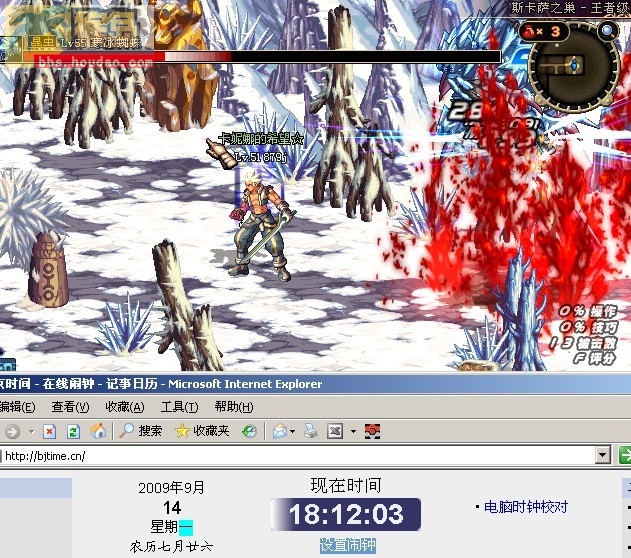Click the player name 卡妮娜的希望
Screen dimensions: 631x558
(x=261, y=139)
